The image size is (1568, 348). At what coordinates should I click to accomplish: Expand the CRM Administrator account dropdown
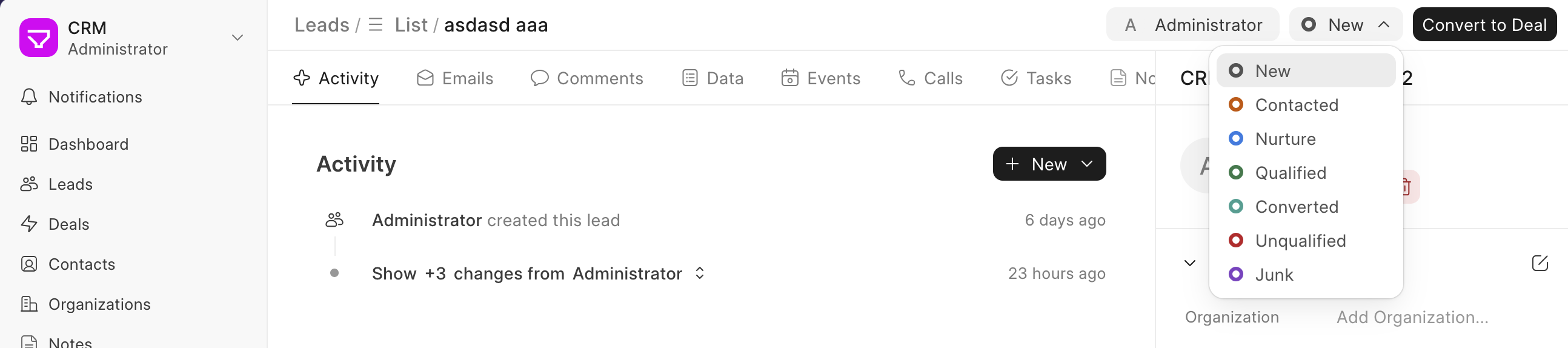(x=238, y=38)
